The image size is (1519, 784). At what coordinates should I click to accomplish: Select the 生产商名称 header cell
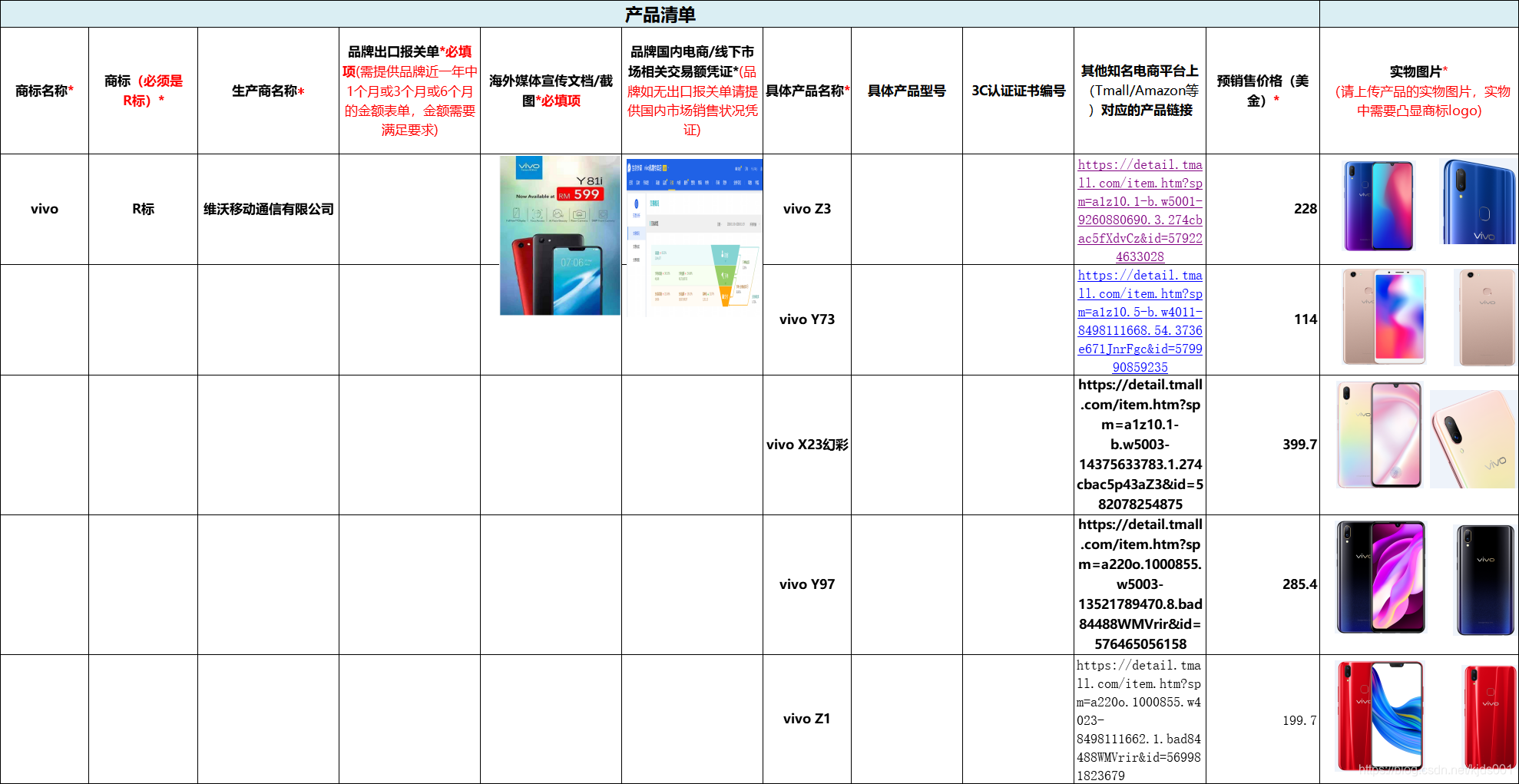(268, 91)
